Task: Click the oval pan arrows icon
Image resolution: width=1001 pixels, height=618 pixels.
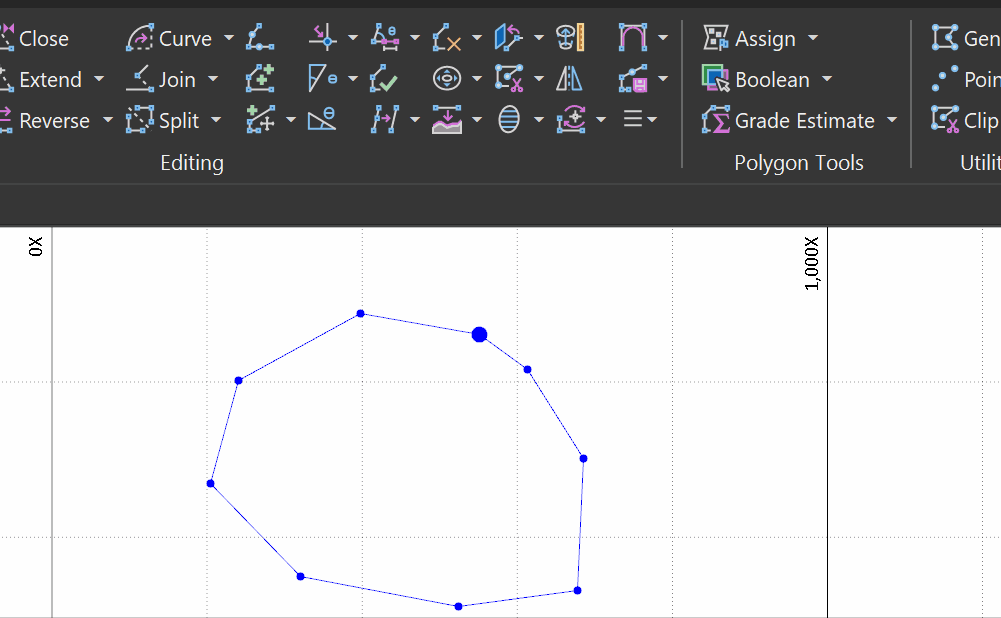Action: click(x=447, y=79)
